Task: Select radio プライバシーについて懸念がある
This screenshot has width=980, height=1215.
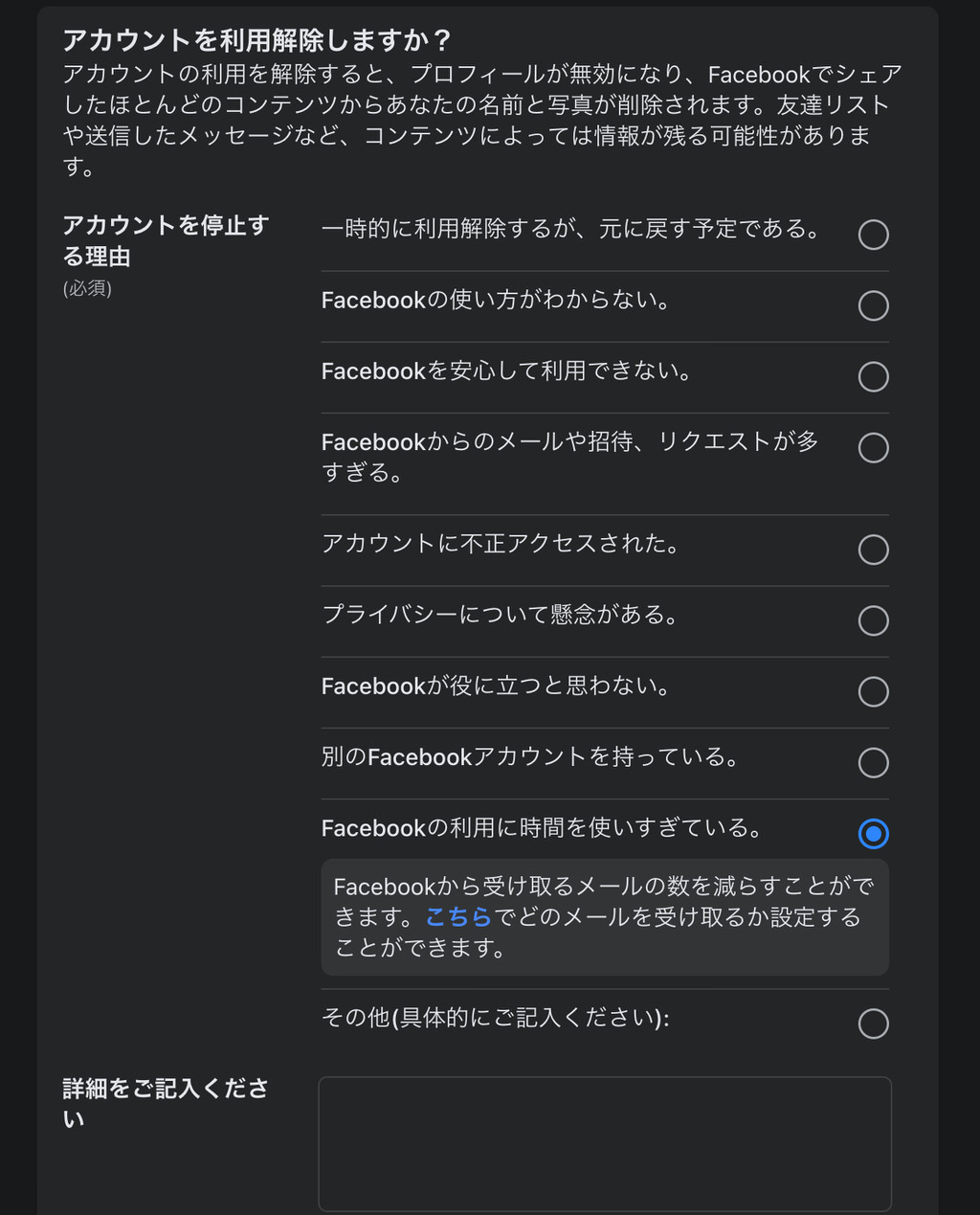Action: pos(873,620)
